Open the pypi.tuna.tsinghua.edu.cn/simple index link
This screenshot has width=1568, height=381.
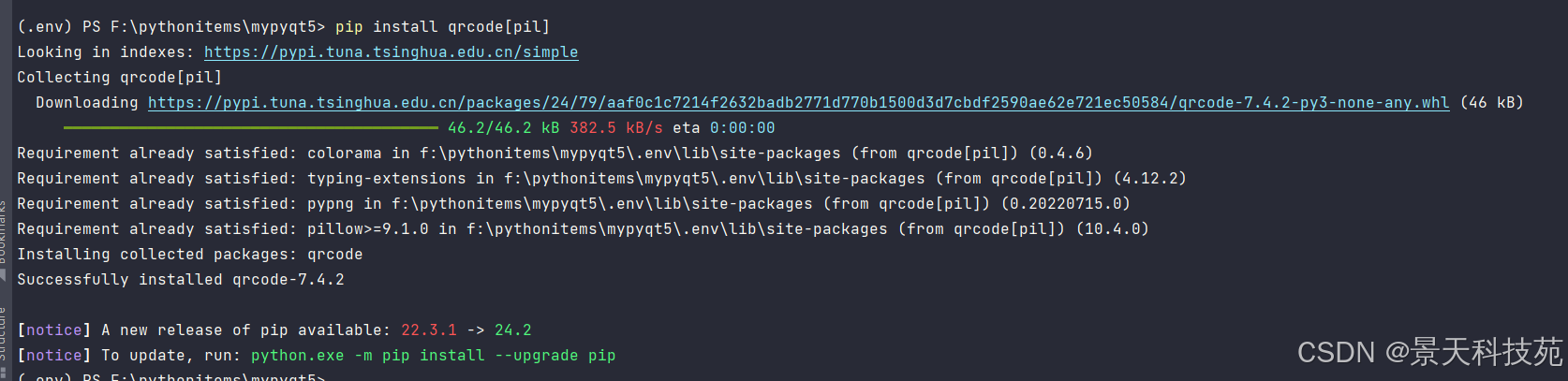click(391, 52)
